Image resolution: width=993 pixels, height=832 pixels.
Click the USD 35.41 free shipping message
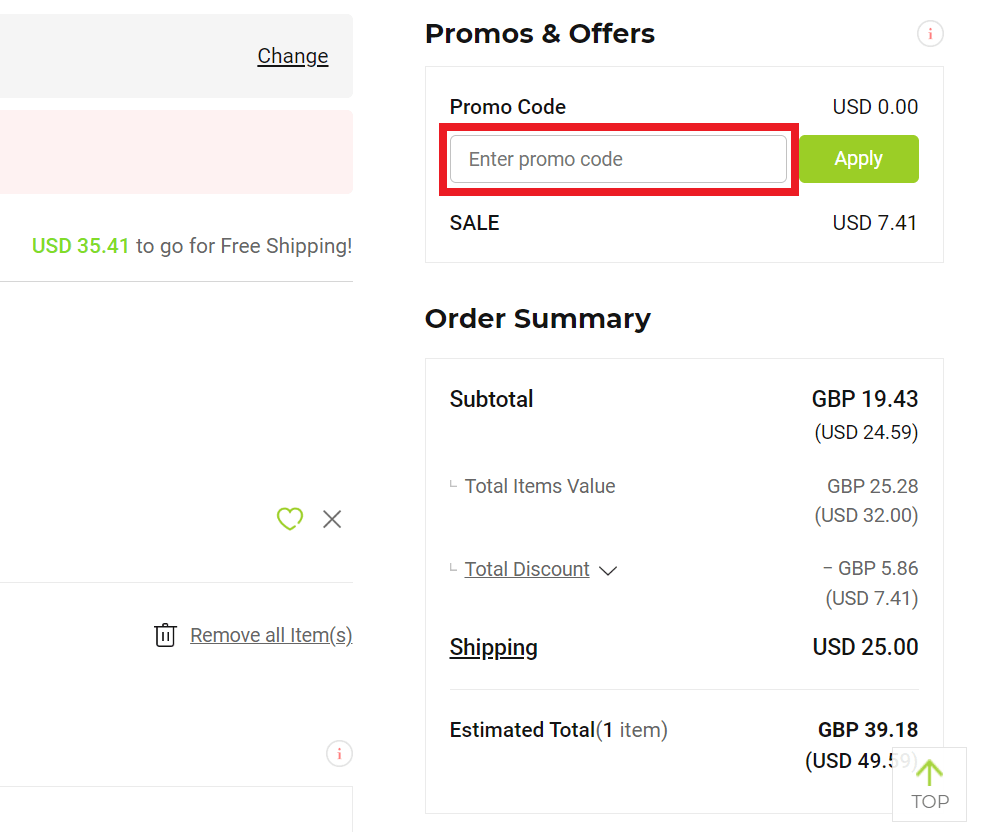[x=192, y=246]
